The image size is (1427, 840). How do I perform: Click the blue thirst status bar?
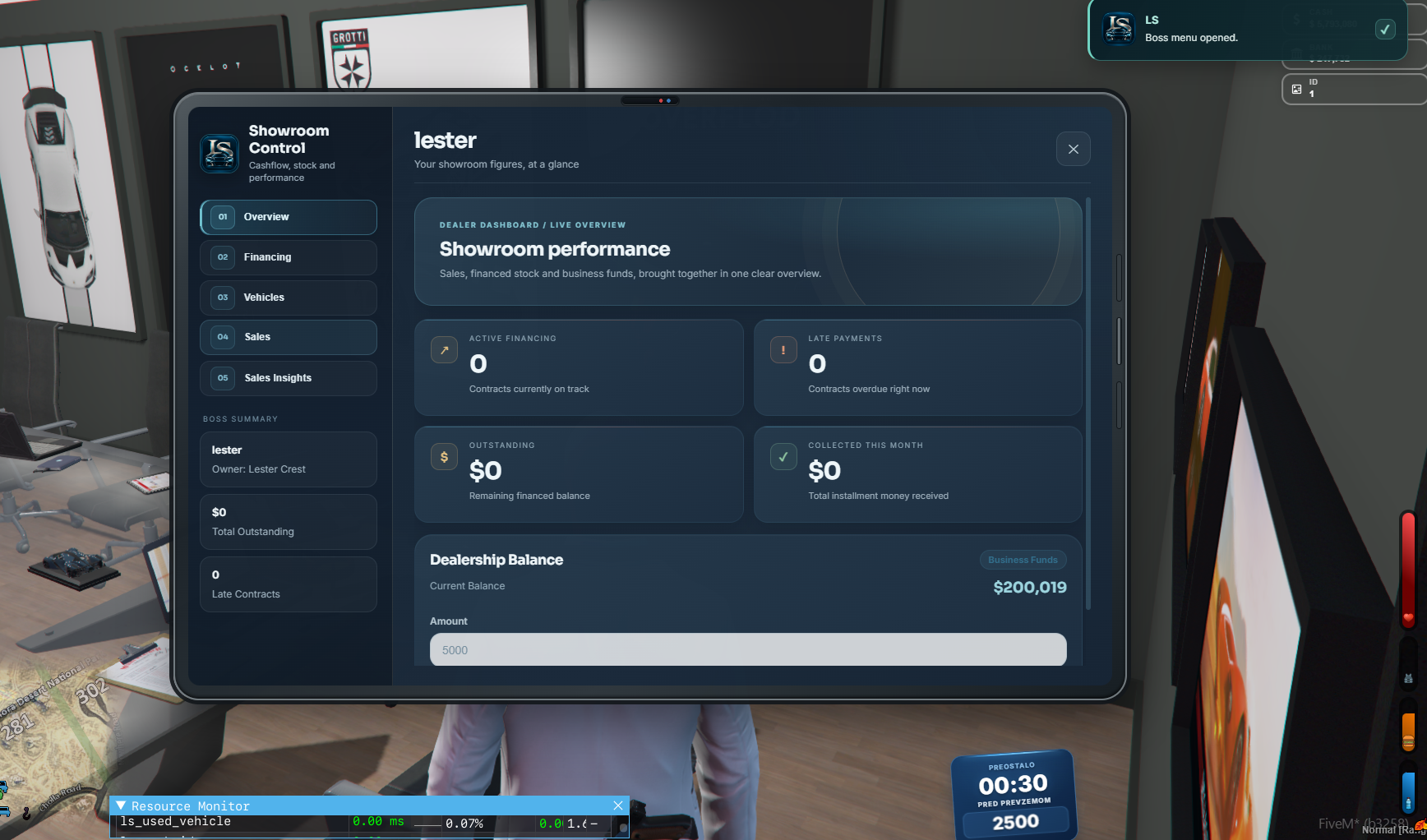[x=1408, y=792]
